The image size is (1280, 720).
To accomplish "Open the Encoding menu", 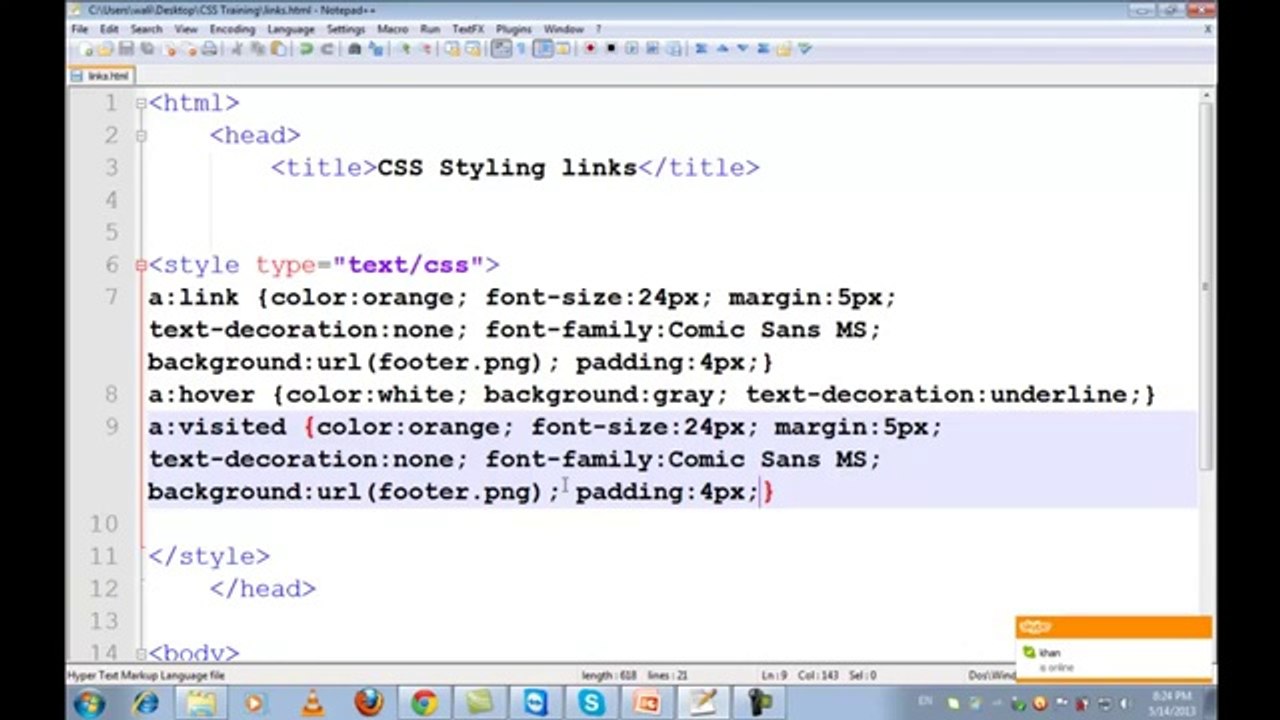I will [x=232, y=29].
